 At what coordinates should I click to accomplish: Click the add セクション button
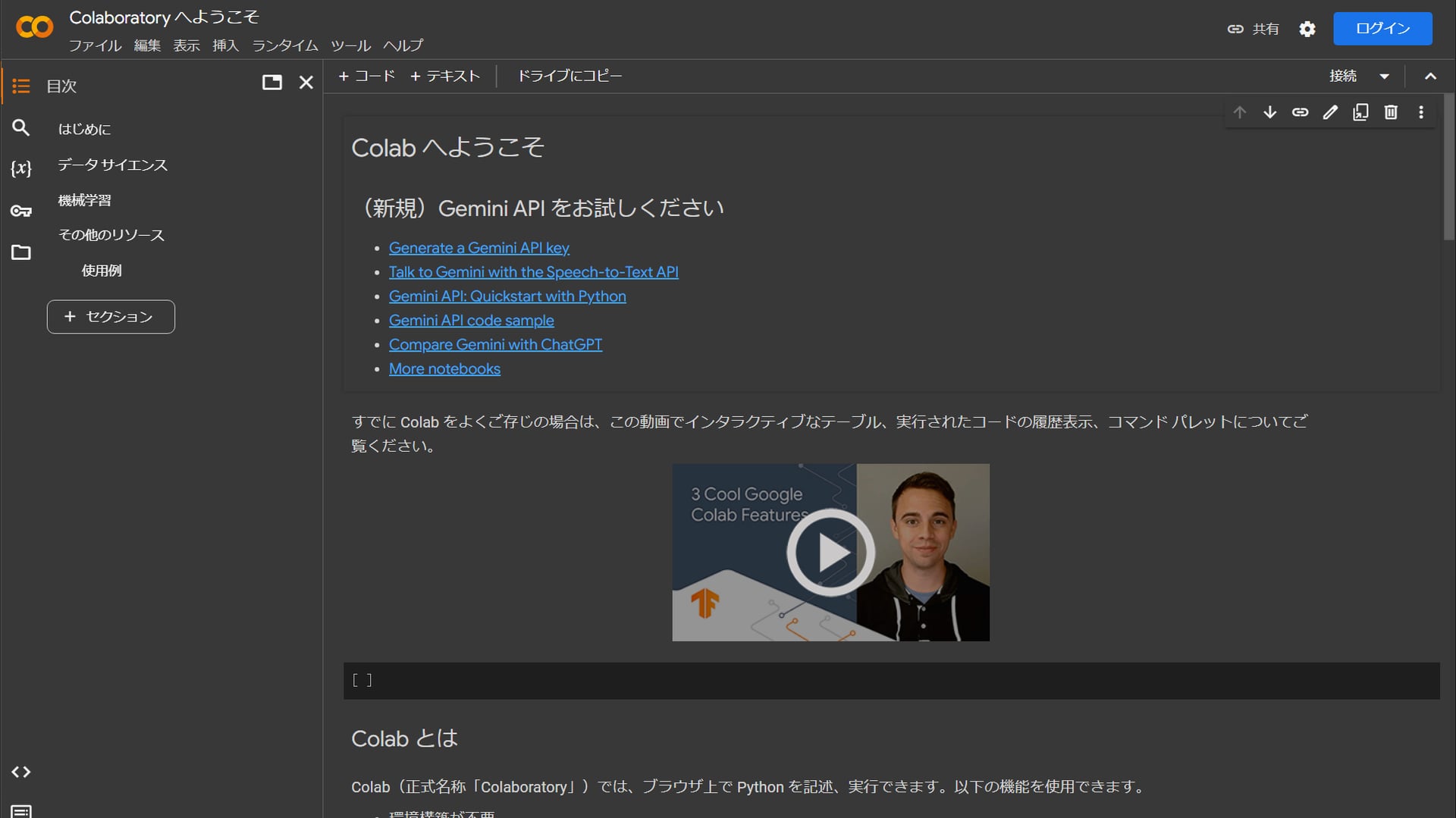[111, 317]
